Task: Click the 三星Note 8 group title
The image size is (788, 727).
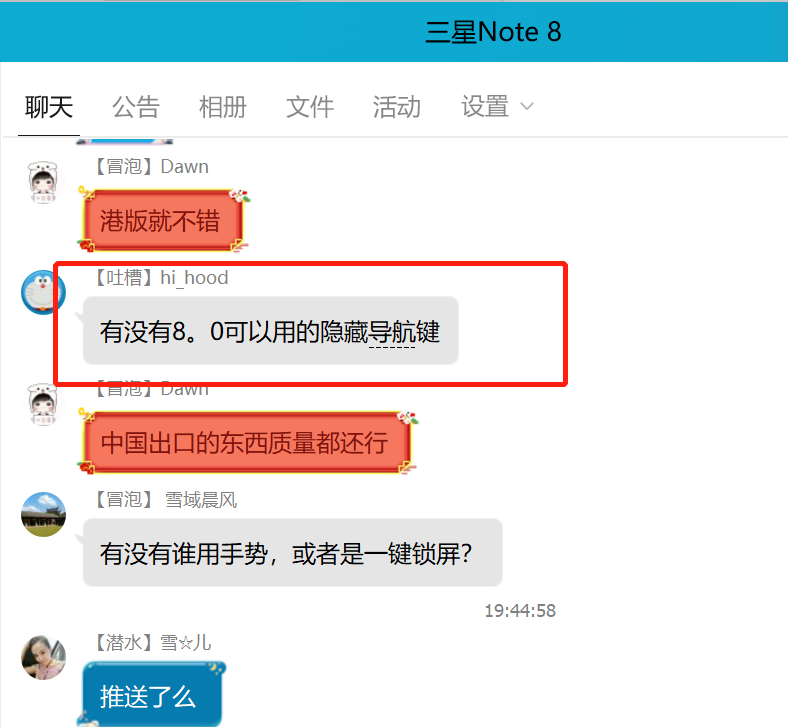Action: tap(493, 32)
